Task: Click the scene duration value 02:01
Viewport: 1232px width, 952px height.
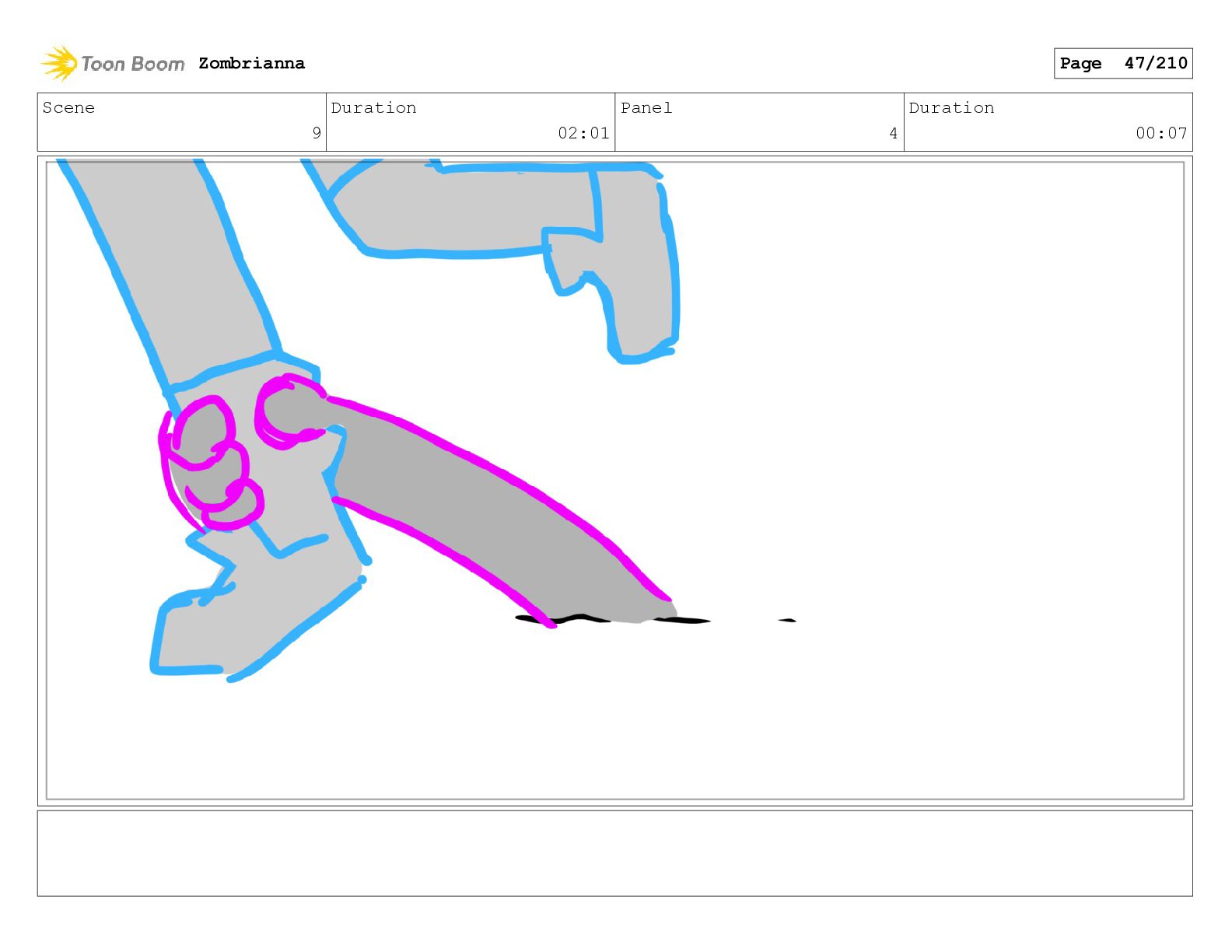Action: 583,133
